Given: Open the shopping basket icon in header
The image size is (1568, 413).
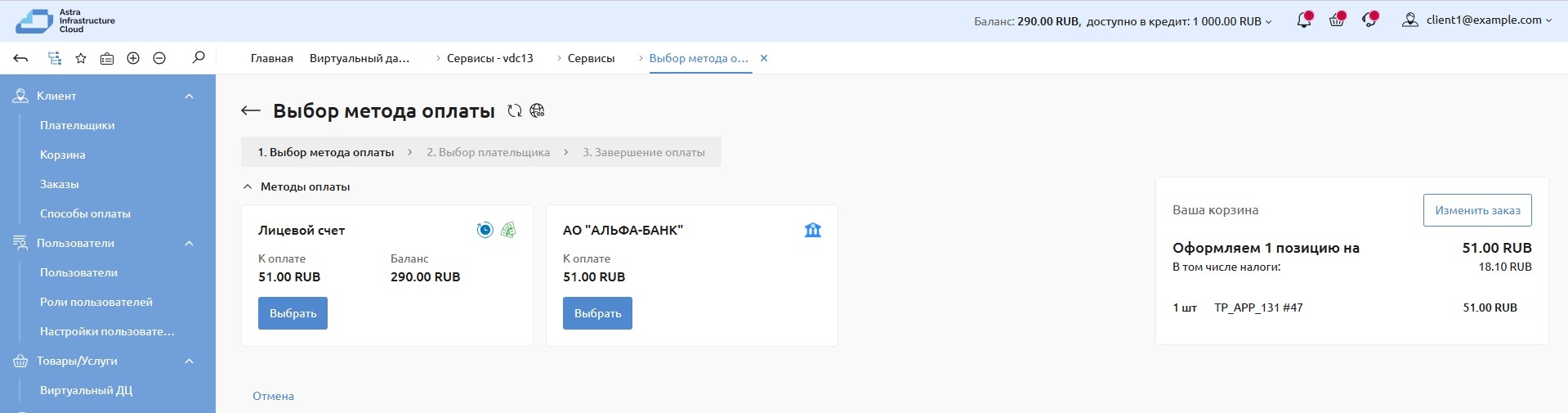Looking at the screenshot, I should pyautogui.click(x=1337, y=20).
